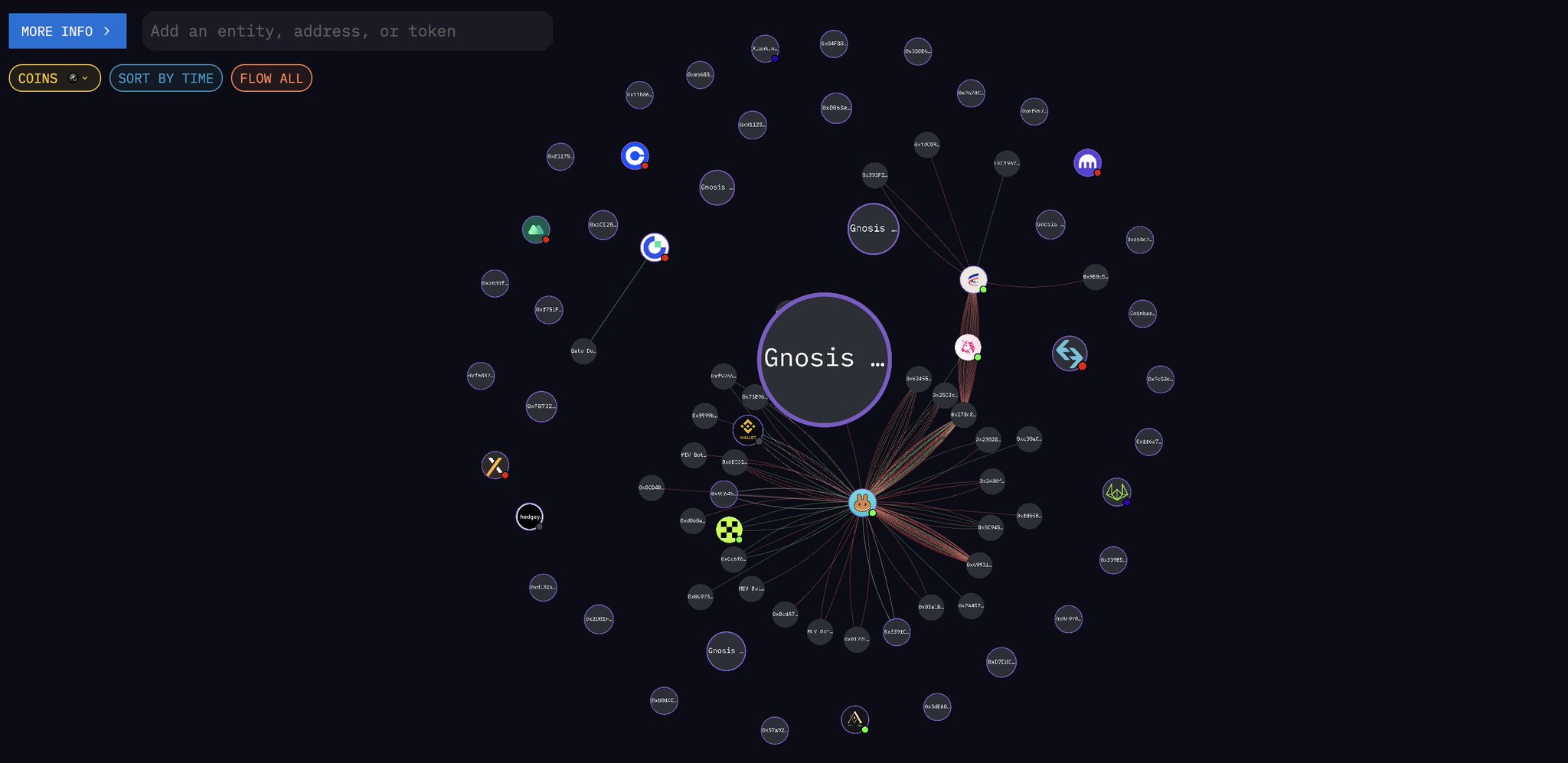The width and height of the screenshot is (1568, 763).
Task: Select the pink Uniswap unicorn node
Action: [x=969, y=347]
